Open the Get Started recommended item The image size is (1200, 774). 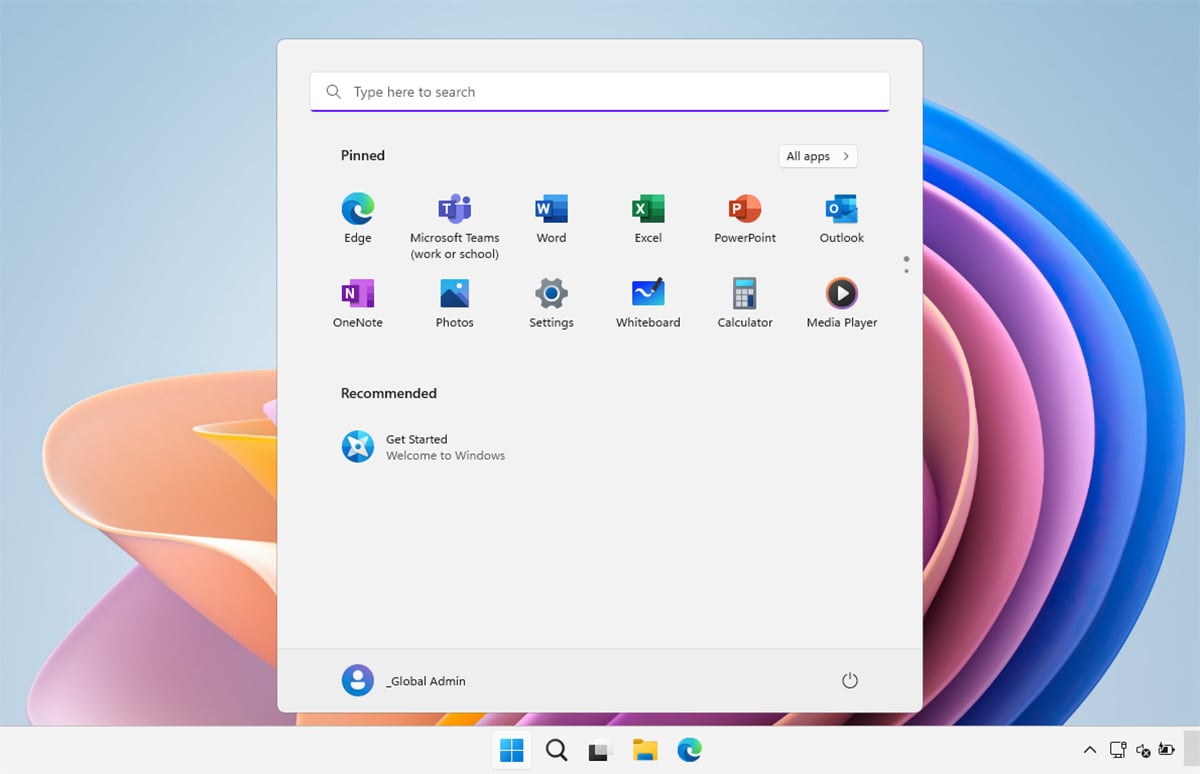click(x=423, y=447)
